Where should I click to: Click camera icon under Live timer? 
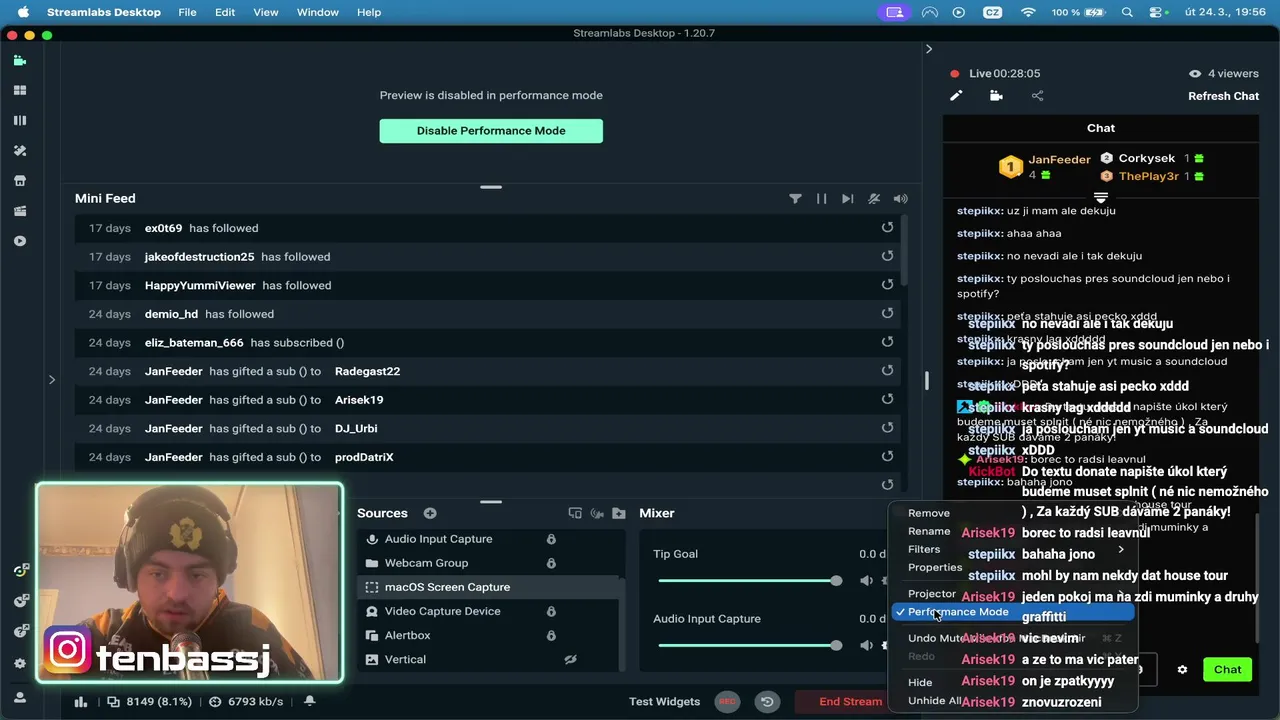(x=996, y=96)
